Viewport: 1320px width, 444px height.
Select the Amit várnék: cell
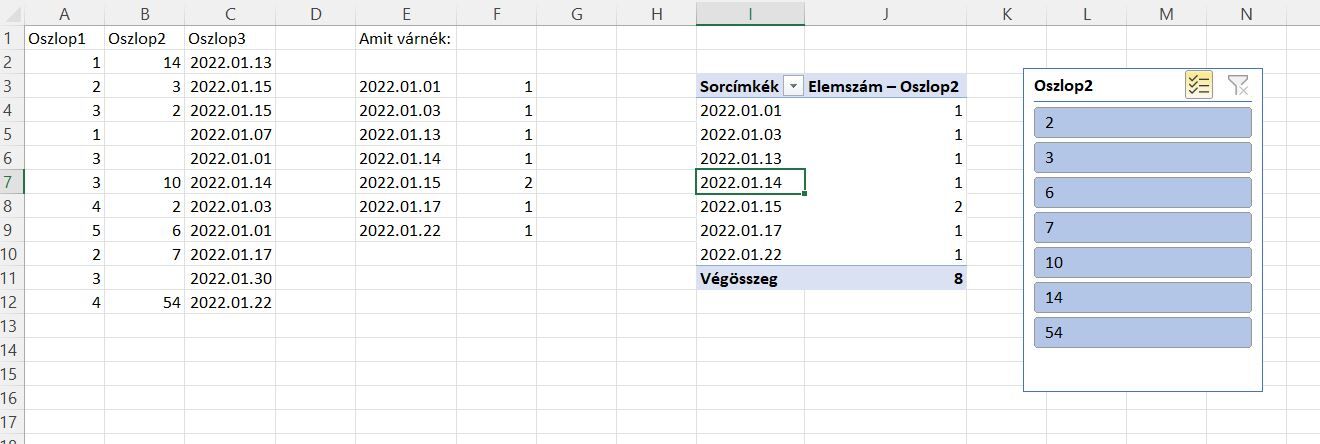405,38
